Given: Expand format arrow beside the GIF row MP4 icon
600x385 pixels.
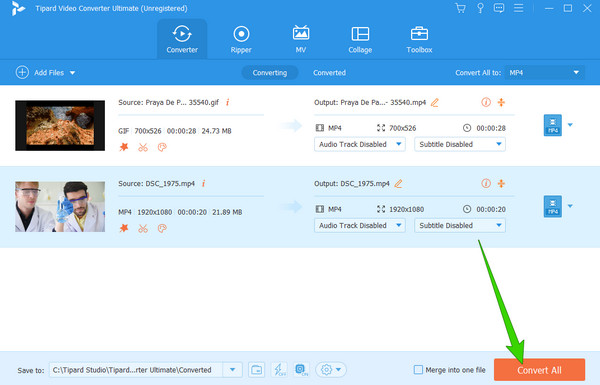Looking at the screenshot, I should pyautogui.click(x=570, y=125).
